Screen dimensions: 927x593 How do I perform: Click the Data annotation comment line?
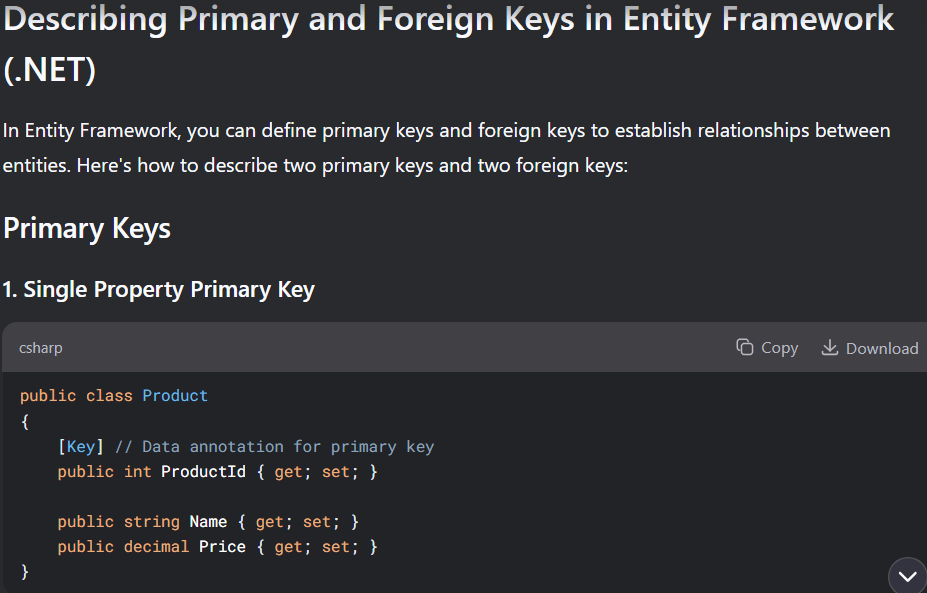click(x=274, y=446)
